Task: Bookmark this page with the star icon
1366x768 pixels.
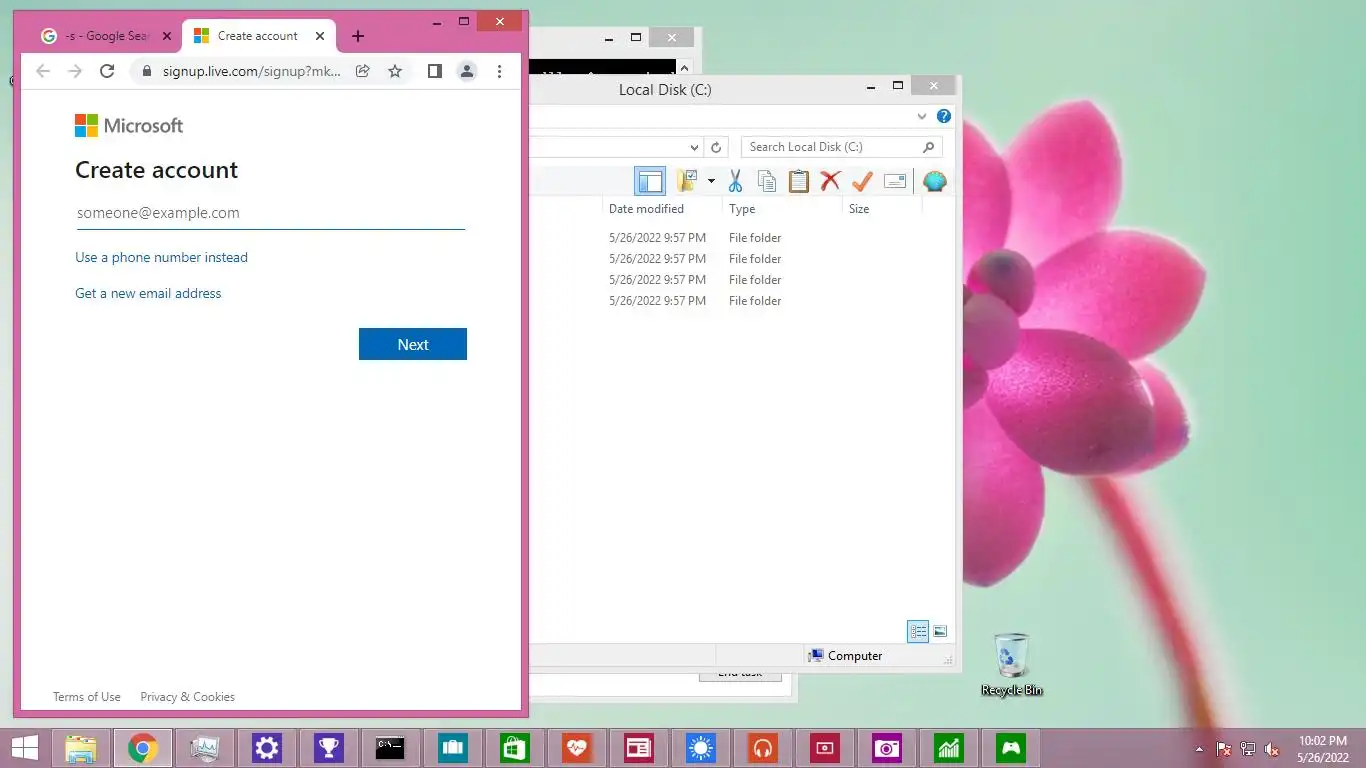Action: 395,71
